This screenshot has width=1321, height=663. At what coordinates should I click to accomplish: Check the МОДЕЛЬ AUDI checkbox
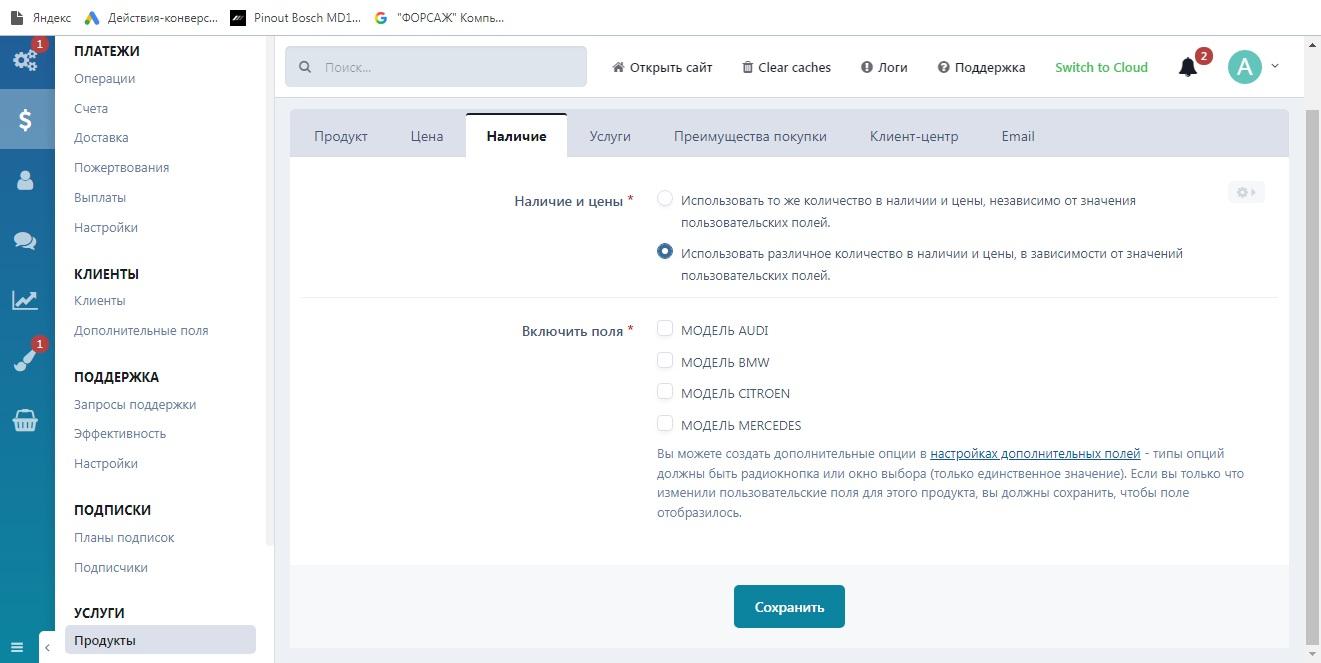point(665,329)
